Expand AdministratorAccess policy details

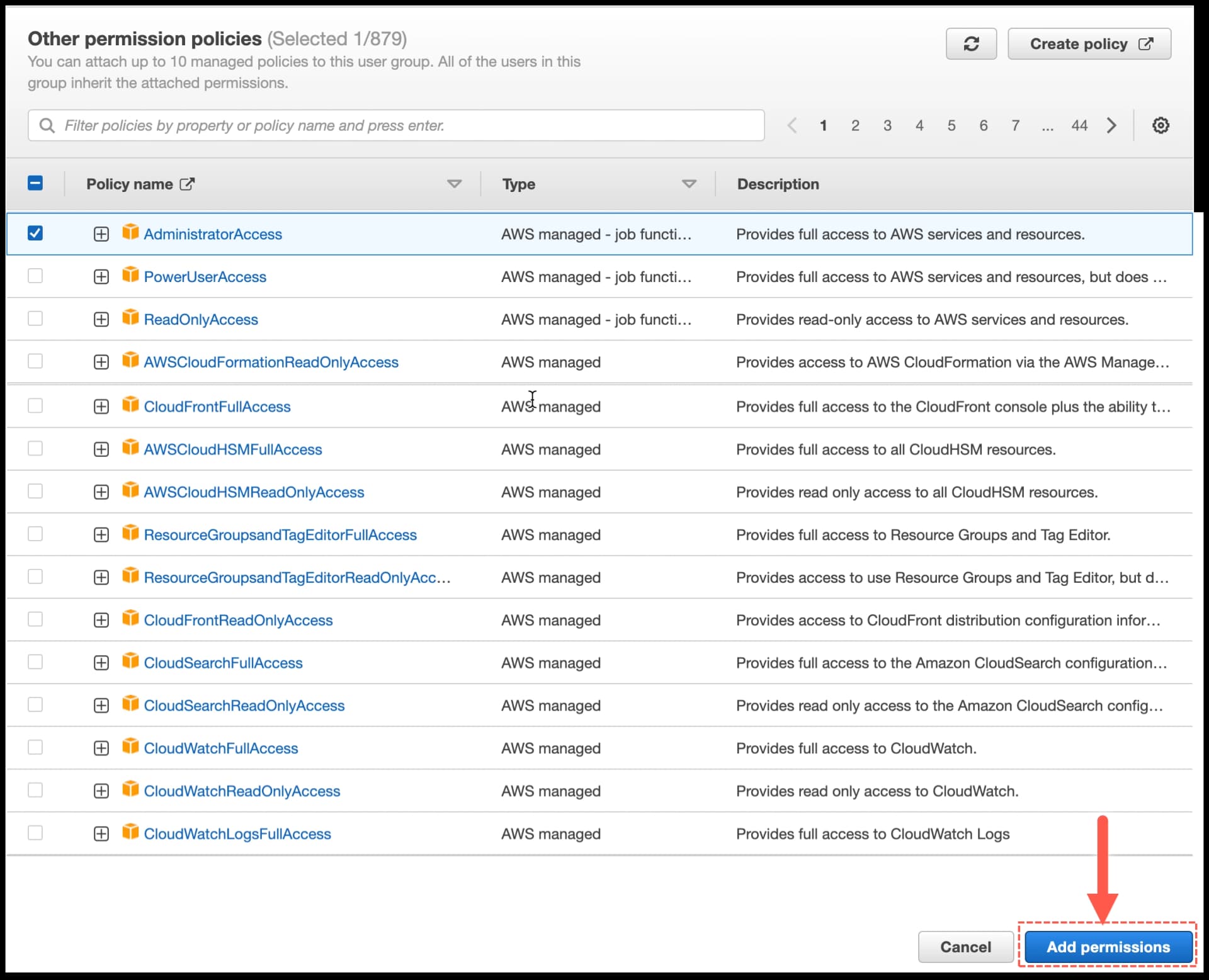pos(101,234)
